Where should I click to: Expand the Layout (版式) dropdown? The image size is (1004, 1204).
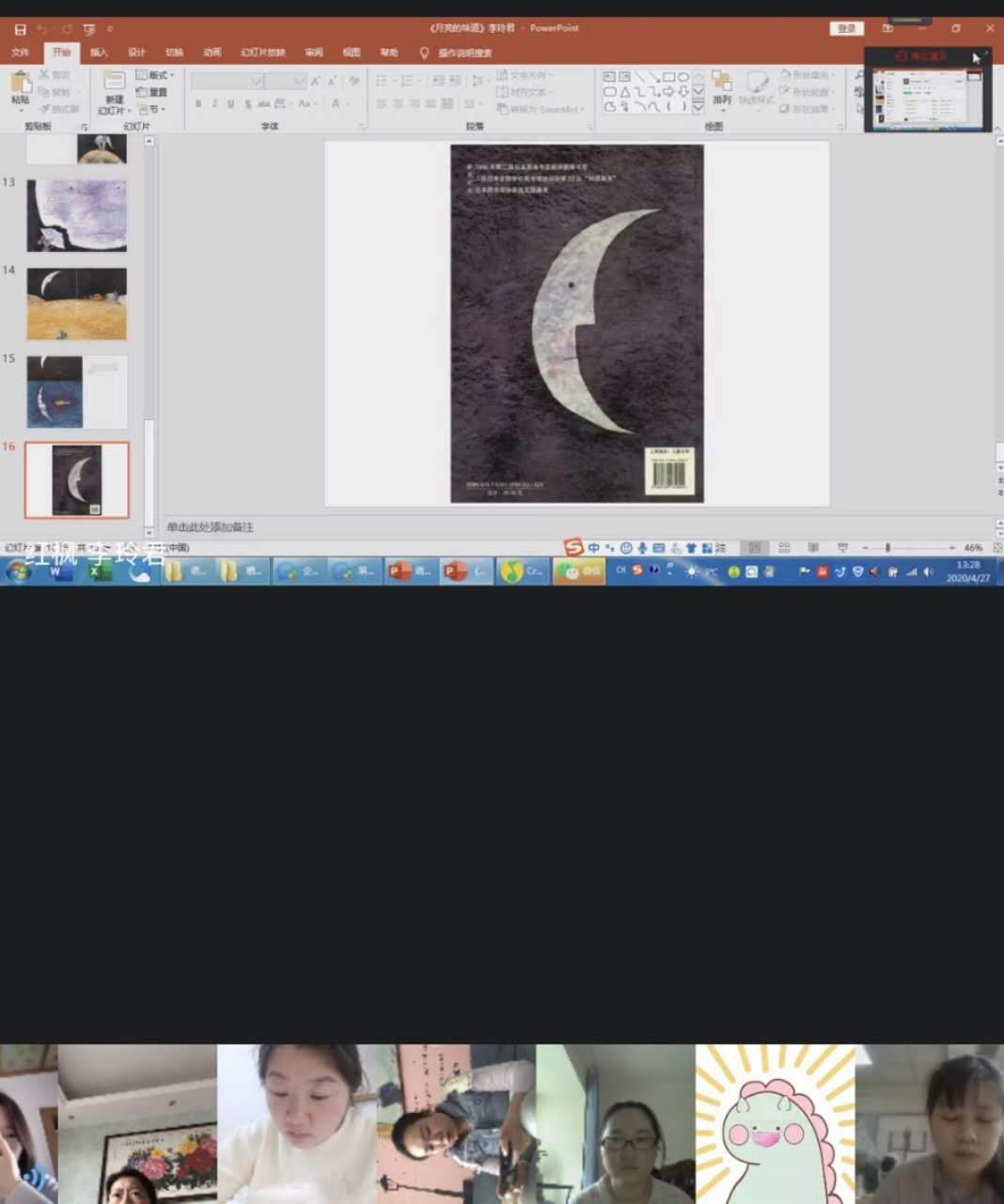click(x=155, y=75)
